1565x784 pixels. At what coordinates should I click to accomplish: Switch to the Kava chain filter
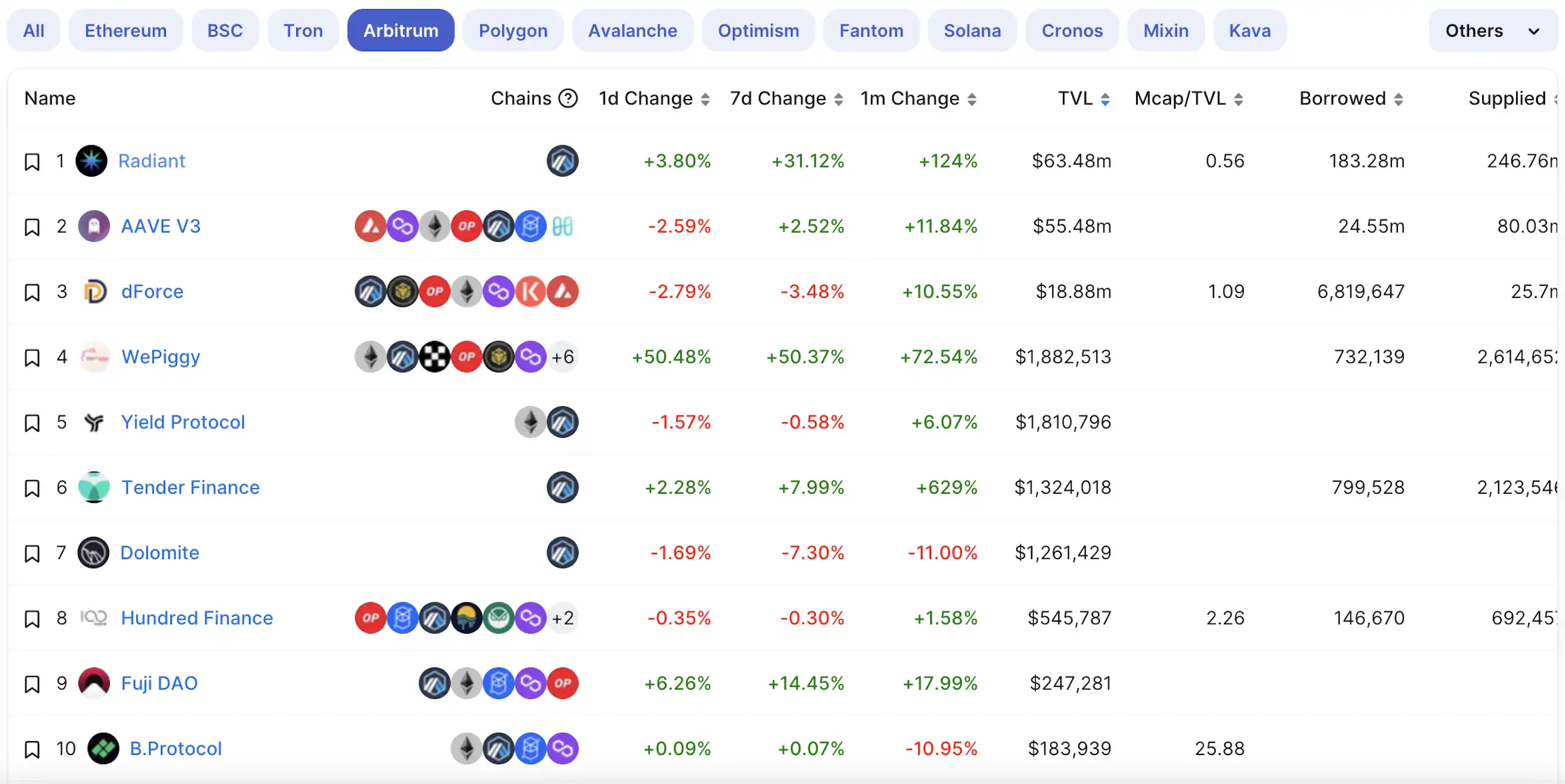1250,30
